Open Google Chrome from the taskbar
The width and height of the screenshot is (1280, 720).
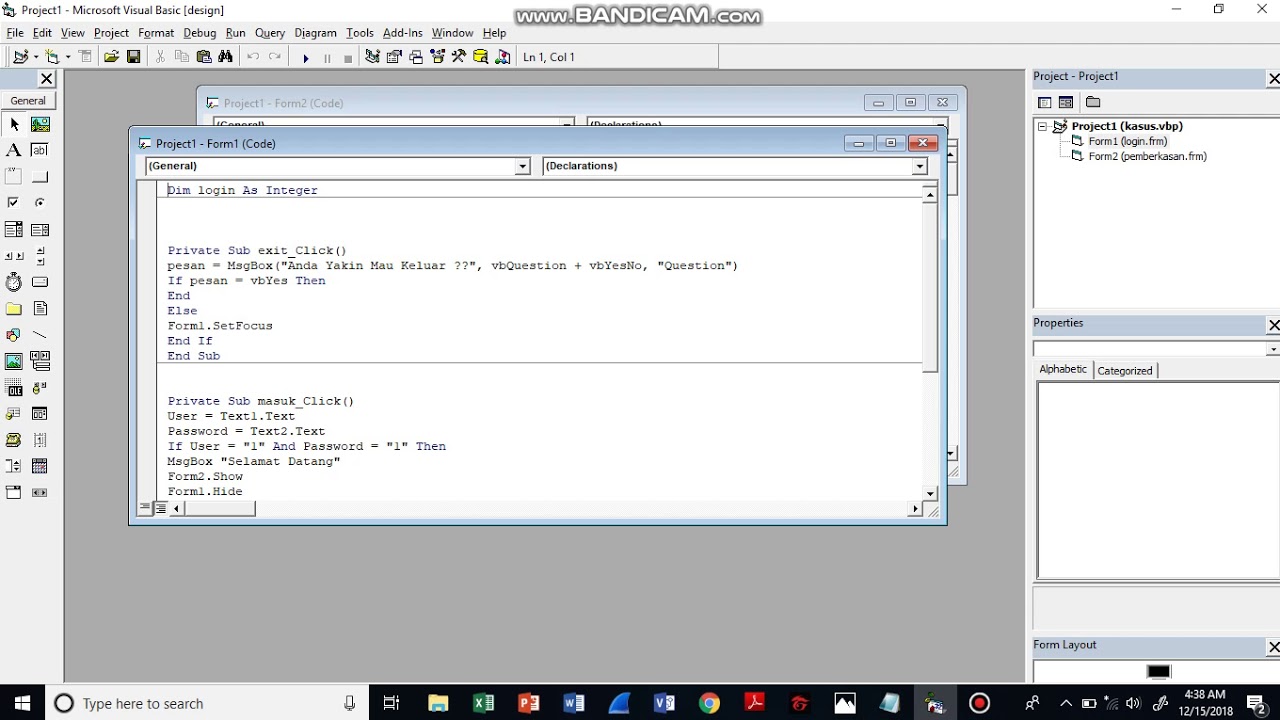[x=709, y=703]
